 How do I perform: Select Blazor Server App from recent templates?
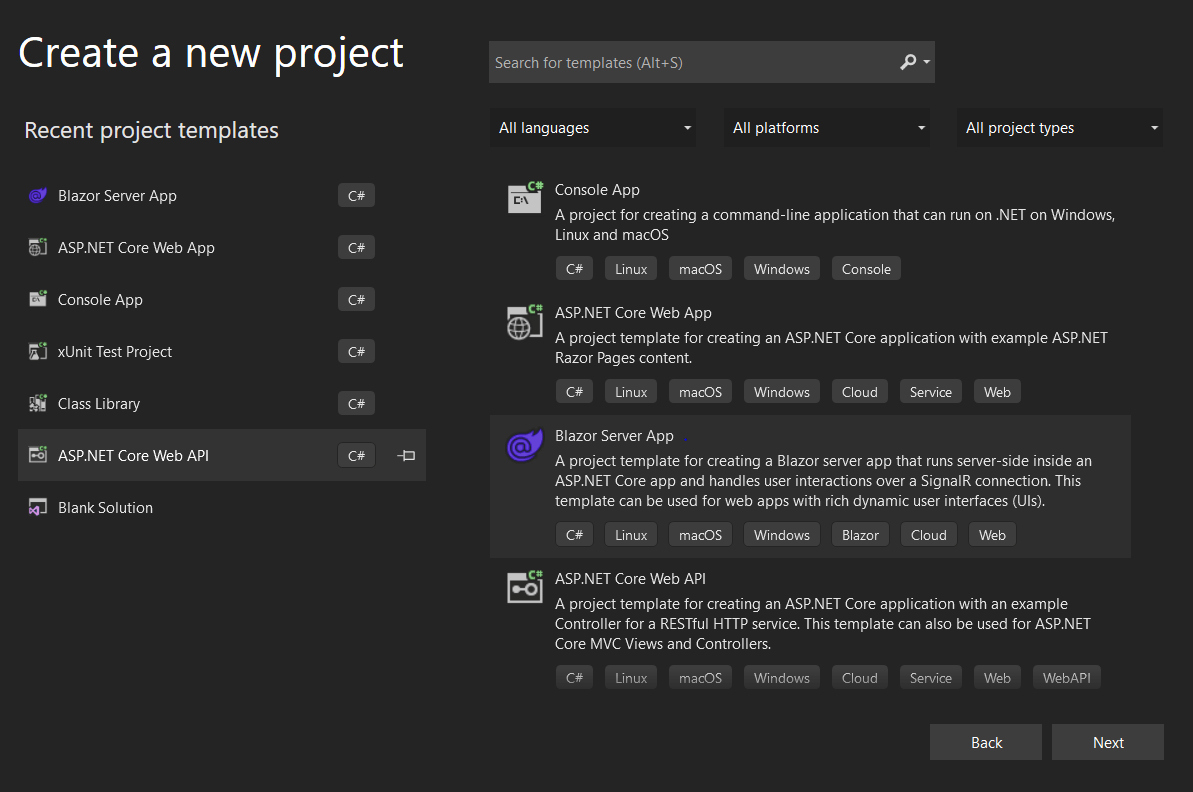point(117,195)
